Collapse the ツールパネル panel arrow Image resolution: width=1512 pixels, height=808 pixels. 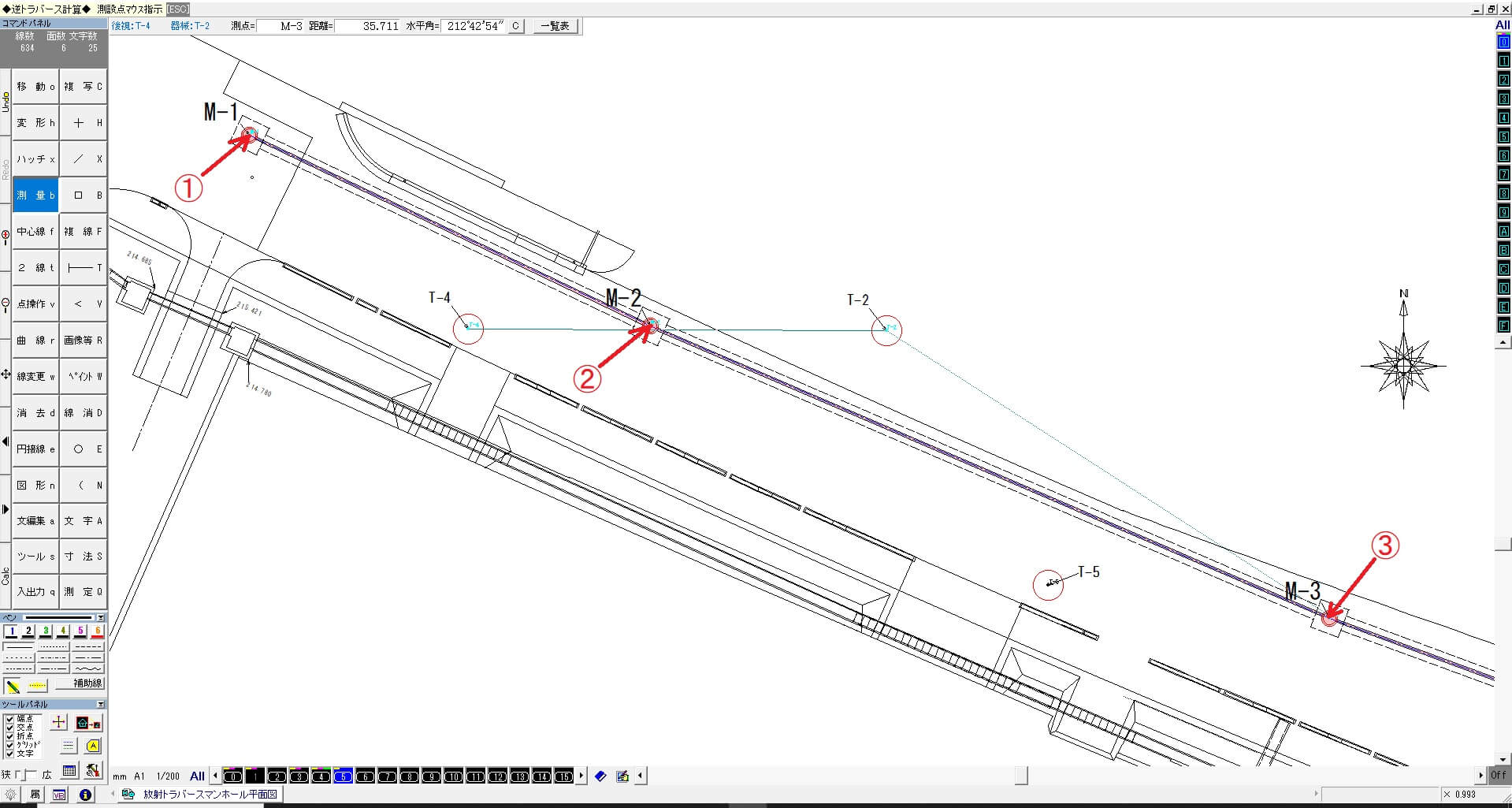[100, 705]
